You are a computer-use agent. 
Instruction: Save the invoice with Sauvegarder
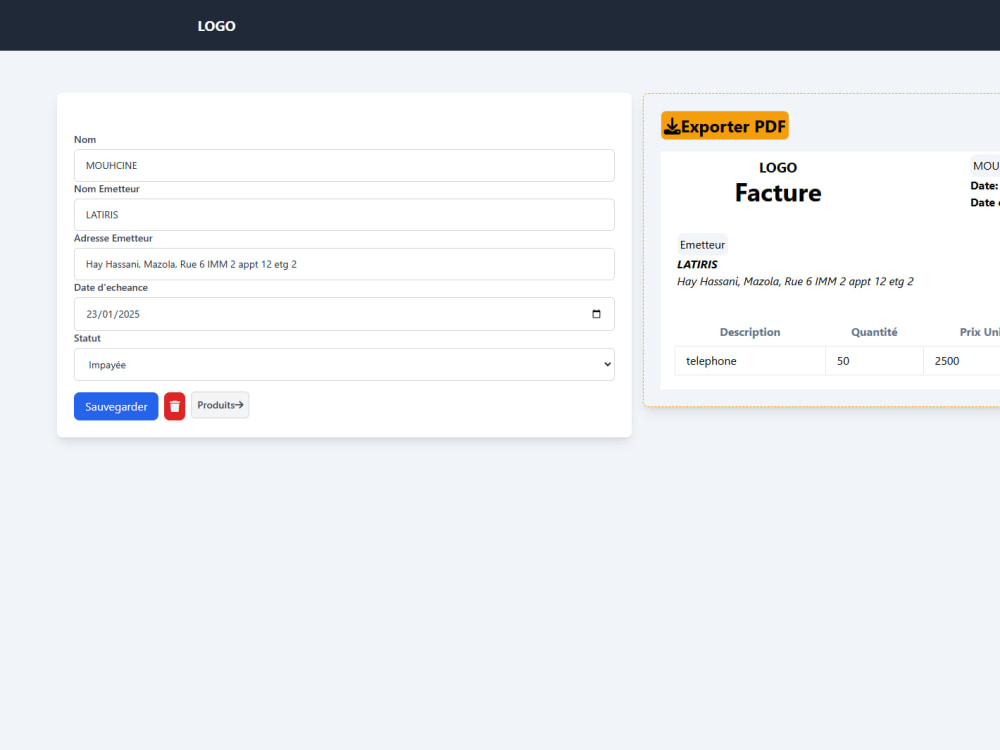point(116,406)
